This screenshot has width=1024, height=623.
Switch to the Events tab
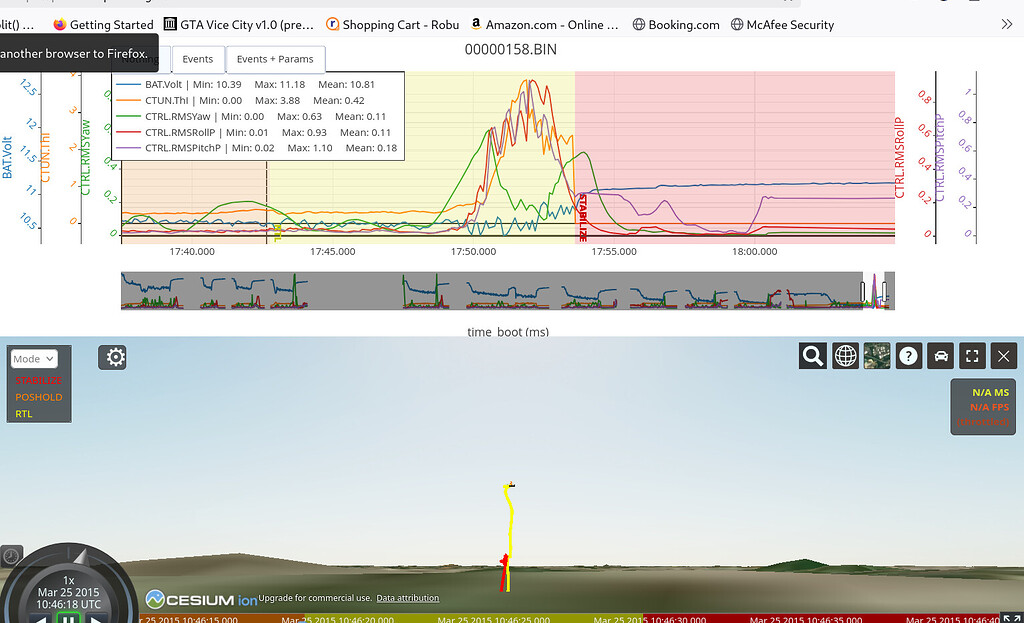click(197, 59)
